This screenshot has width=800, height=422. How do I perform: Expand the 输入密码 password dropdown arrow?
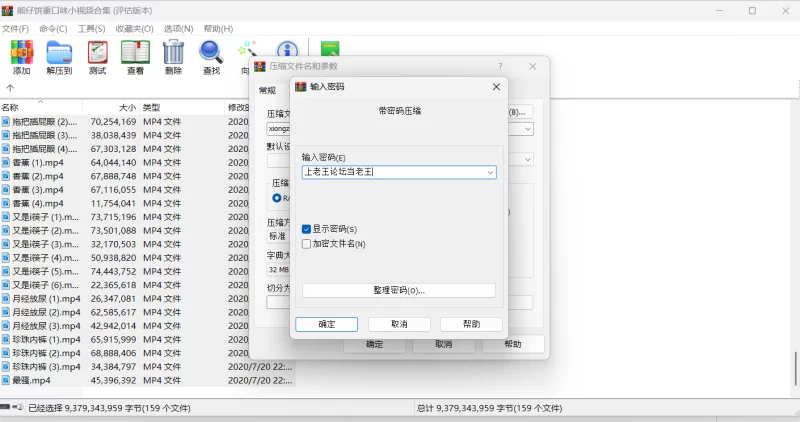click(490, 172)
